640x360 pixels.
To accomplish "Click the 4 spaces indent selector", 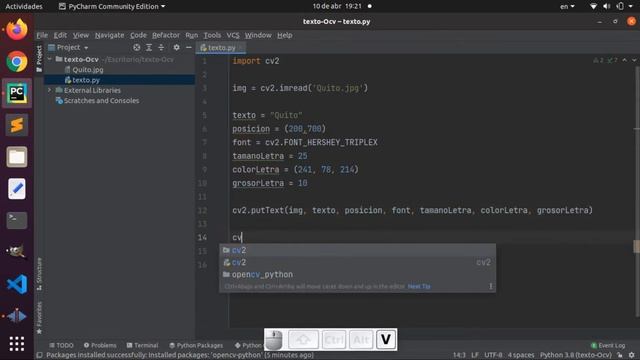I will click(x=521, y=355).
